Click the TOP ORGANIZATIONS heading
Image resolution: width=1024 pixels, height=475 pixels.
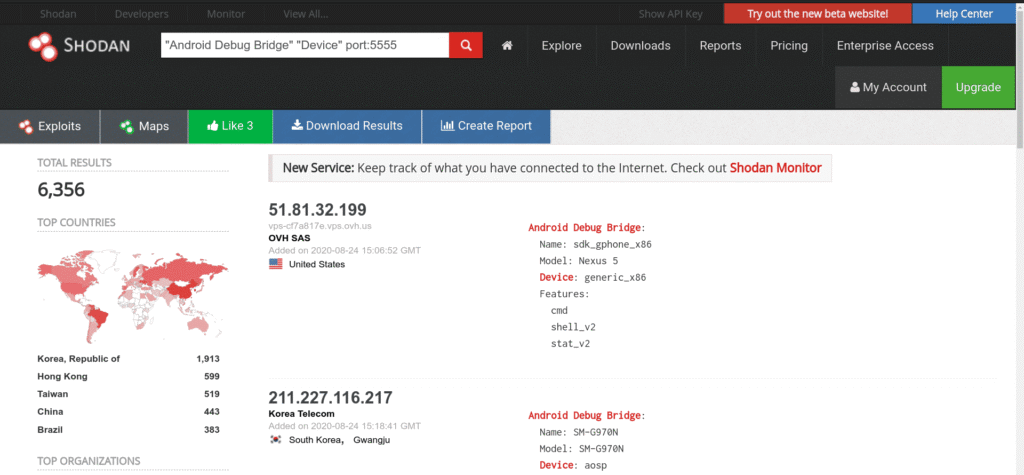tap(89, 461)
